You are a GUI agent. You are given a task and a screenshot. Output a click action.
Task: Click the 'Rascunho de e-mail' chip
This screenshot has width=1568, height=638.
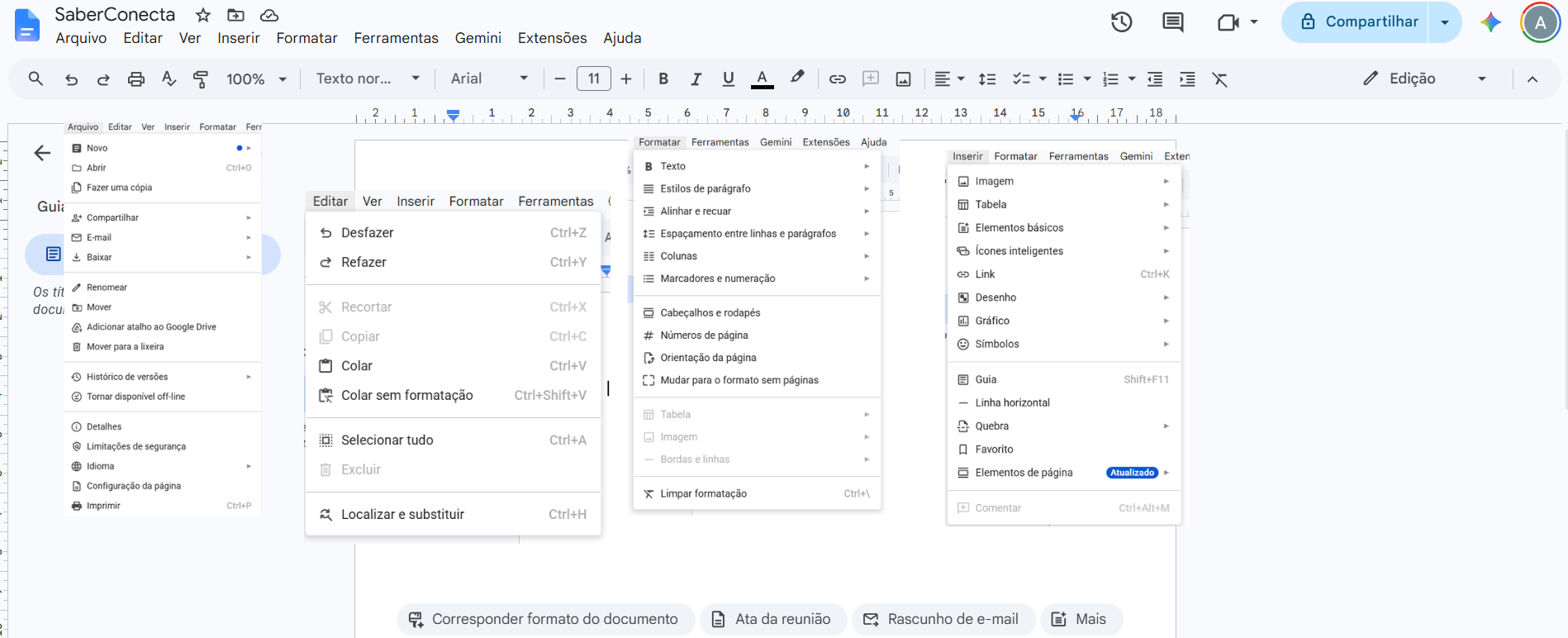coord(943,619)
